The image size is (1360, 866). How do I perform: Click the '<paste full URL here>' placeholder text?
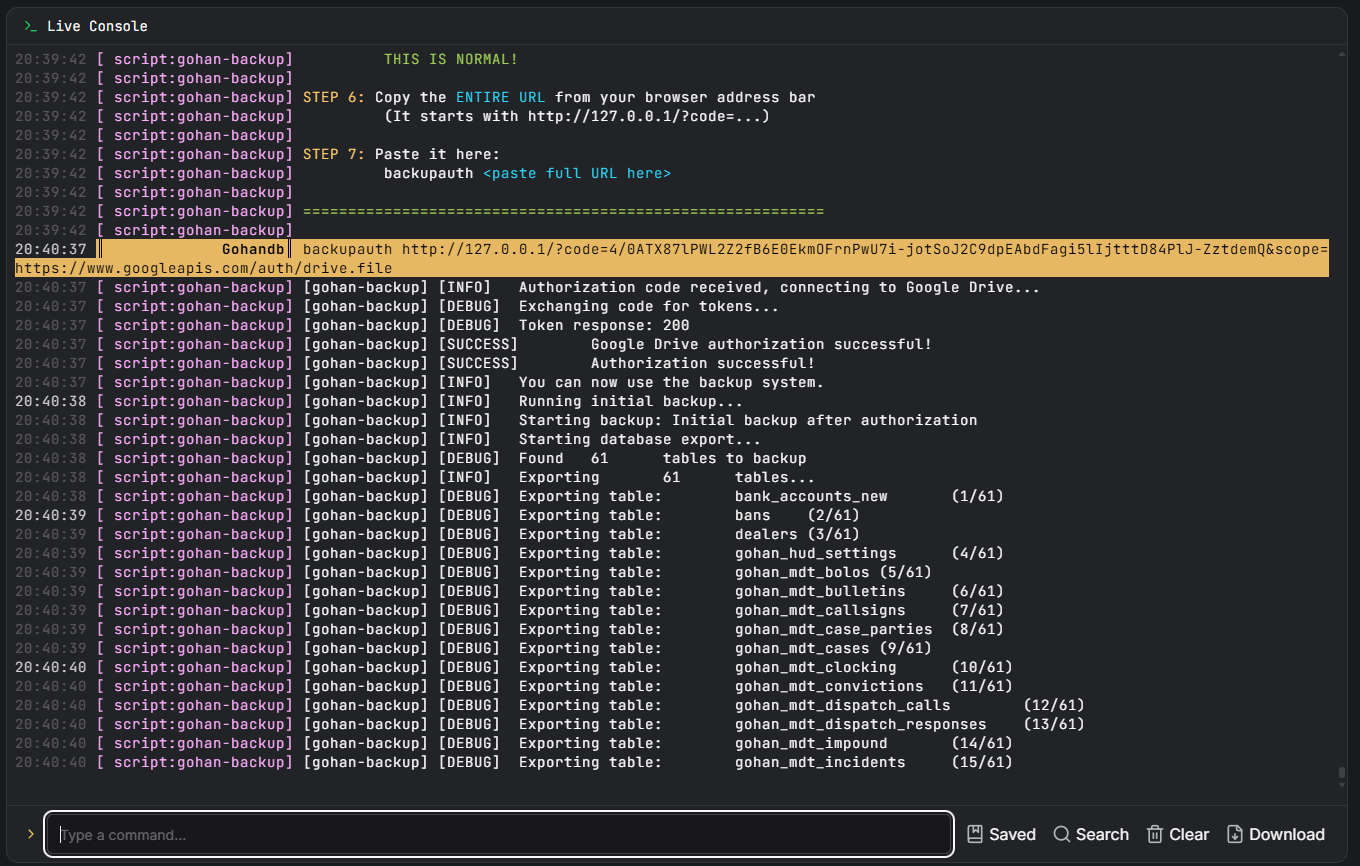click(x=577, y=173)
